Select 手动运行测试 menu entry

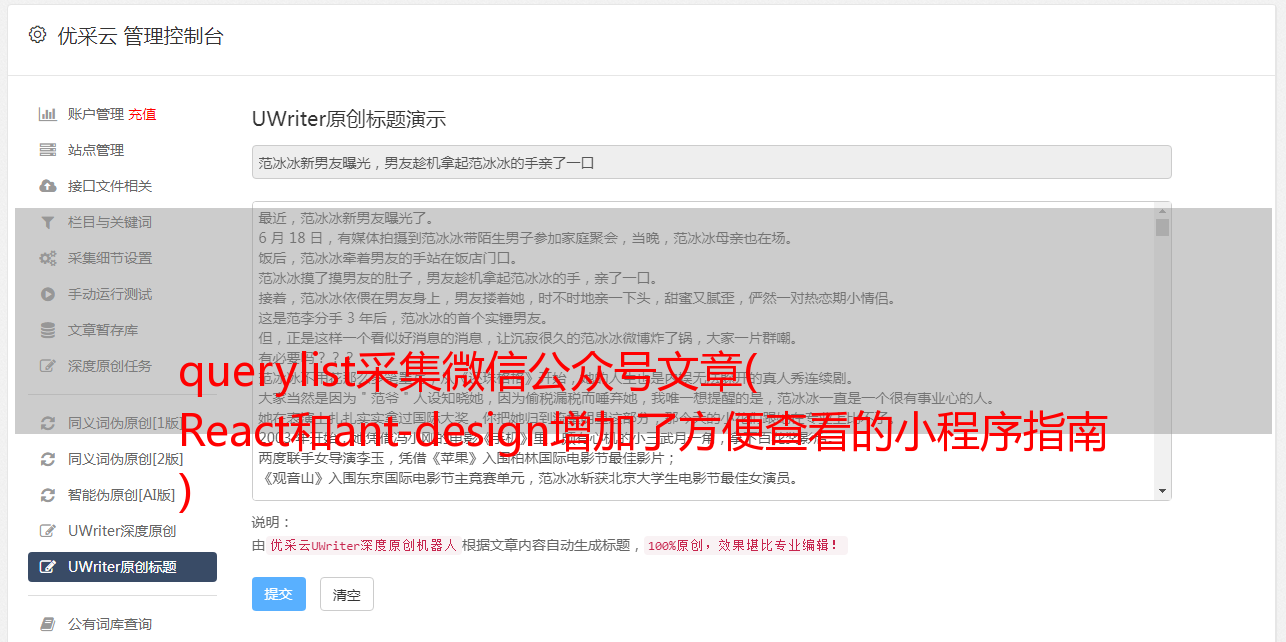110,294
